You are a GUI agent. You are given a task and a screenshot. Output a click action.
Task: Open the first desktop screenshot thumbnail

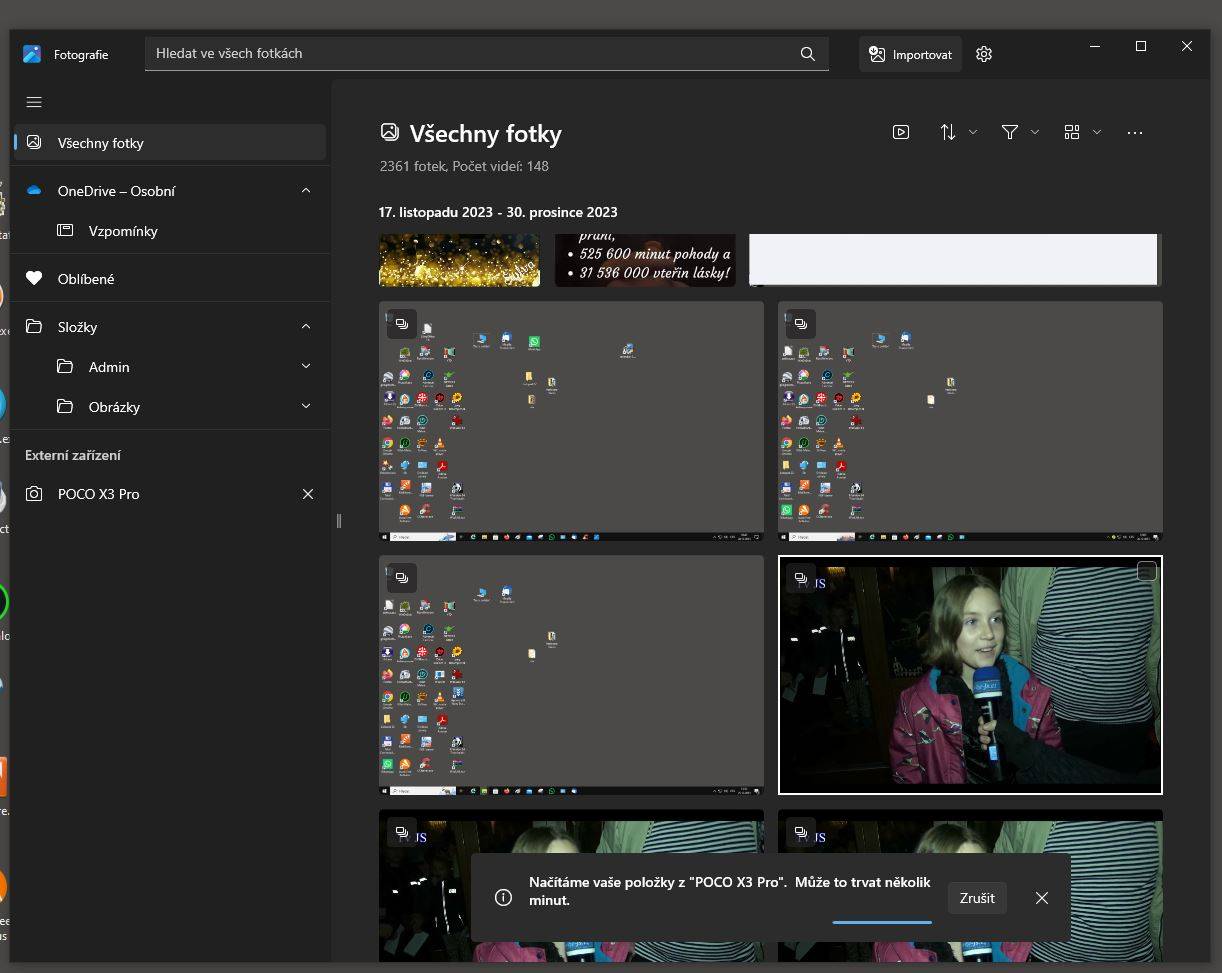coord(571,421)
